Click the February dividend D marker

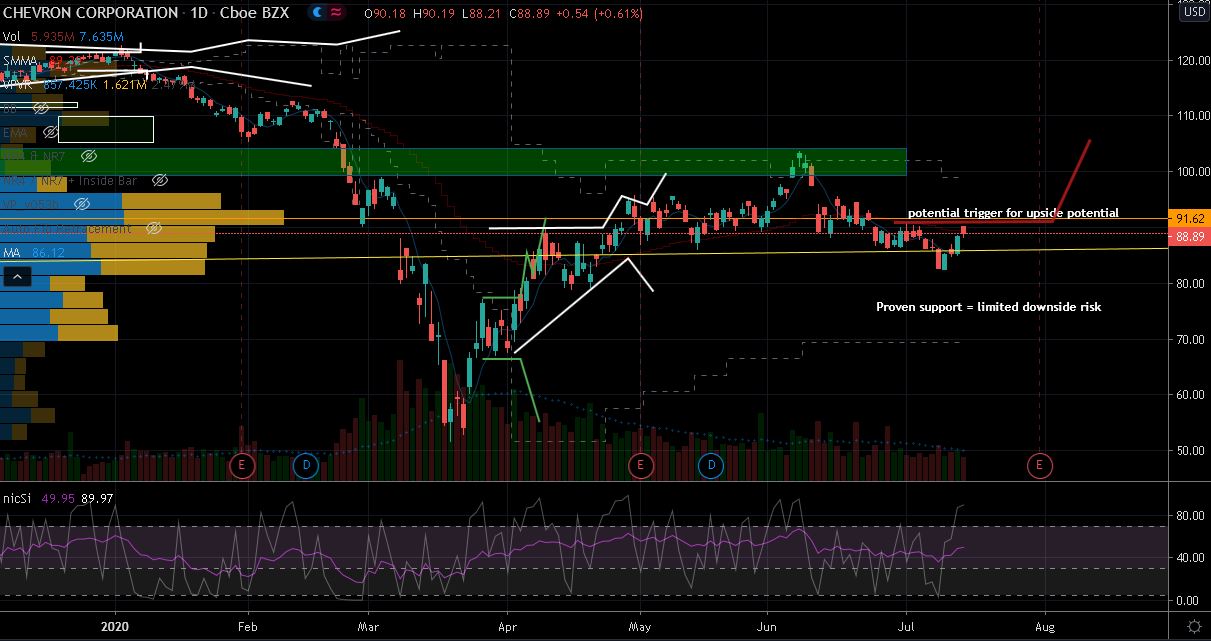tap(305, 464)
